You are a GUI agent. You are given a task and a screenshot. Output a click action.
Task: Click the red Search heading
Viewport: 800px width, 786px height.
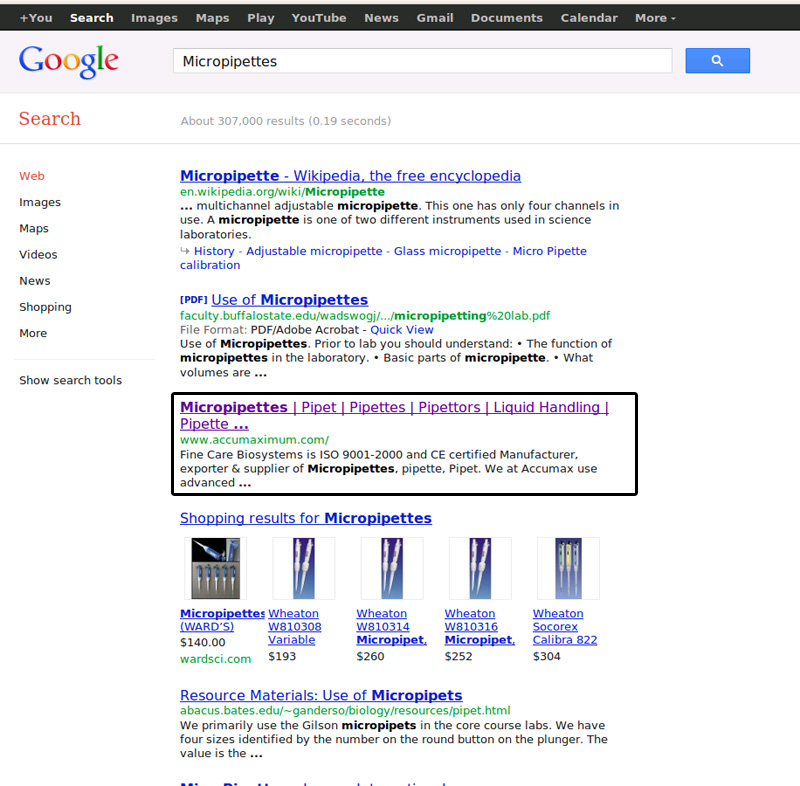click(49, 119)
